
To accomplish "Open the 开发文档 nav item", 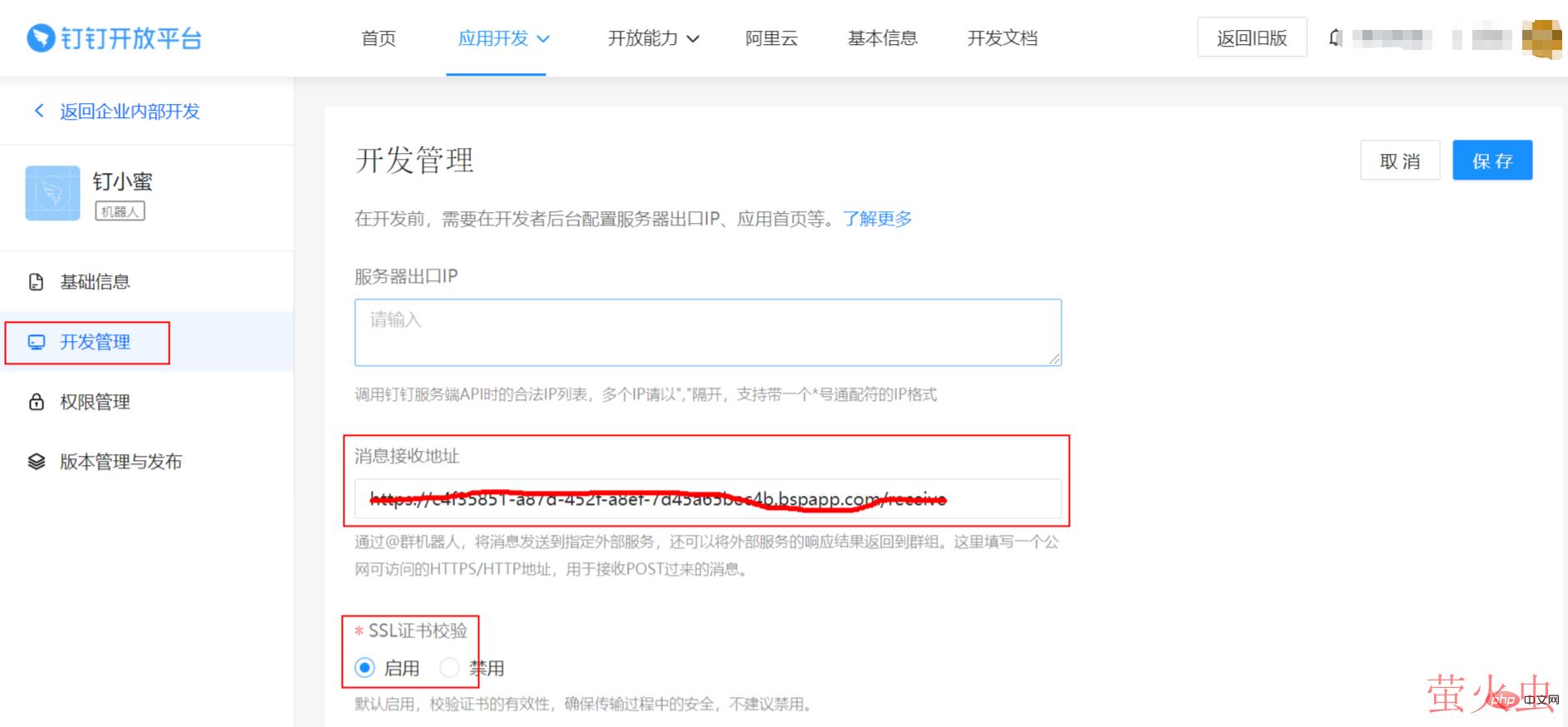I will (1002, 38).
